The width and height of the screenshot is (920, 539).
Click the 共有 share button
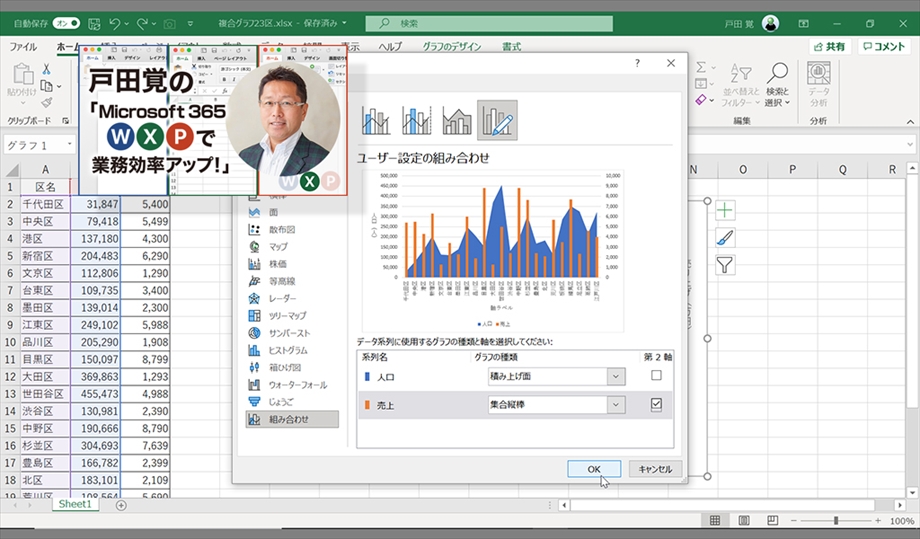(x=830, y=46)
